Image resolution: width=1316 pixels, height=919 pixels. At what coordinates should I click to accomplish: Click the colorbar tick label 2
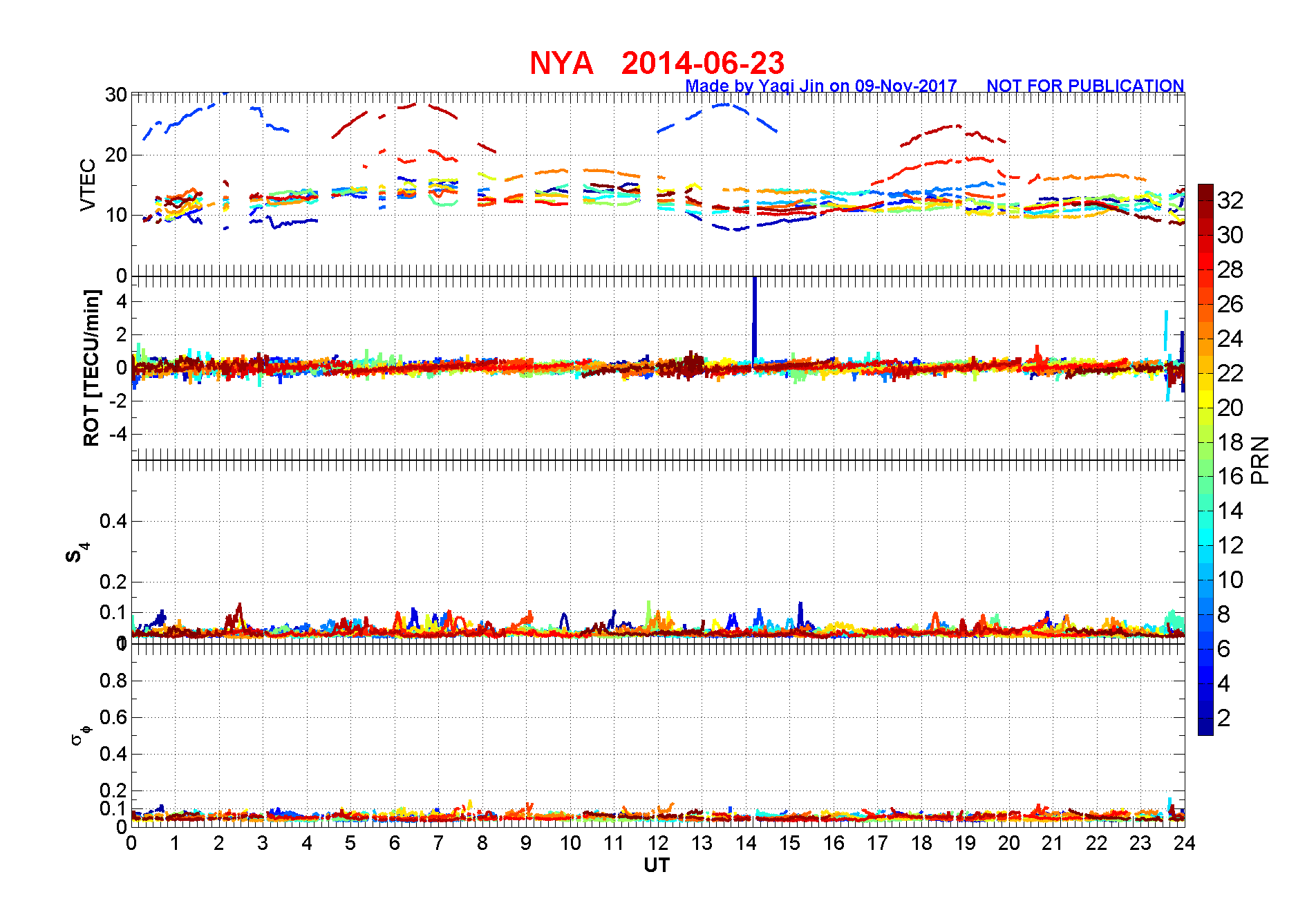tap(1223, 719)
